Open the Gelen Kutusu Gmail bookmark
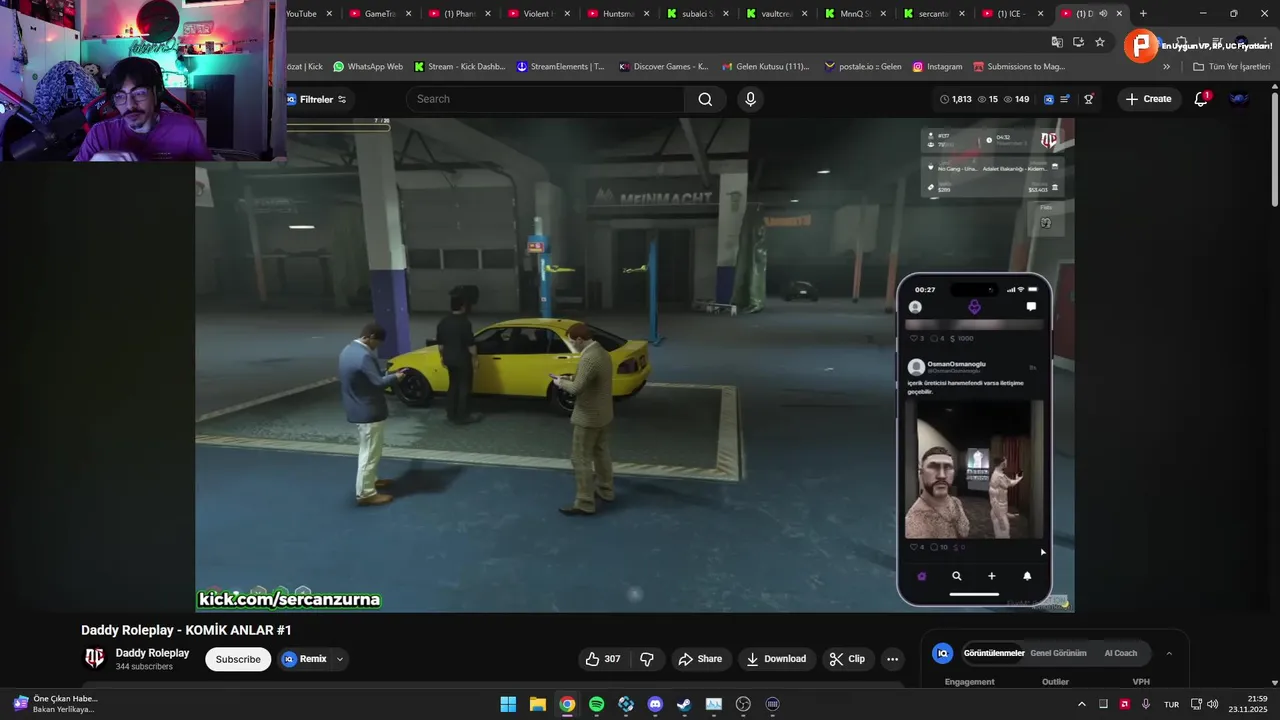 pyautogui.click(x=764, y=67)
